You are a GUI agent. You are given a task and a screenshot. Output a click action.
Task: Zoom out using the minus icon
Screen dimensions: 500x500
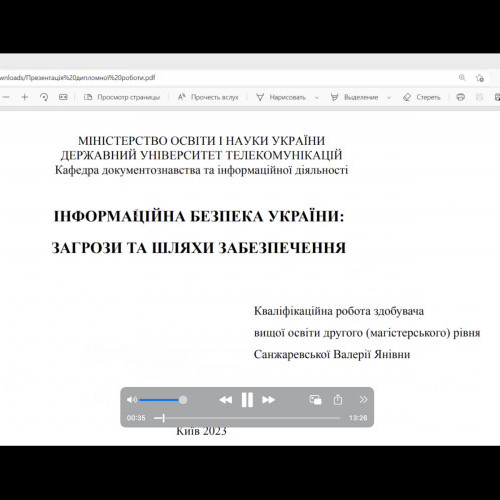[5, 97]
